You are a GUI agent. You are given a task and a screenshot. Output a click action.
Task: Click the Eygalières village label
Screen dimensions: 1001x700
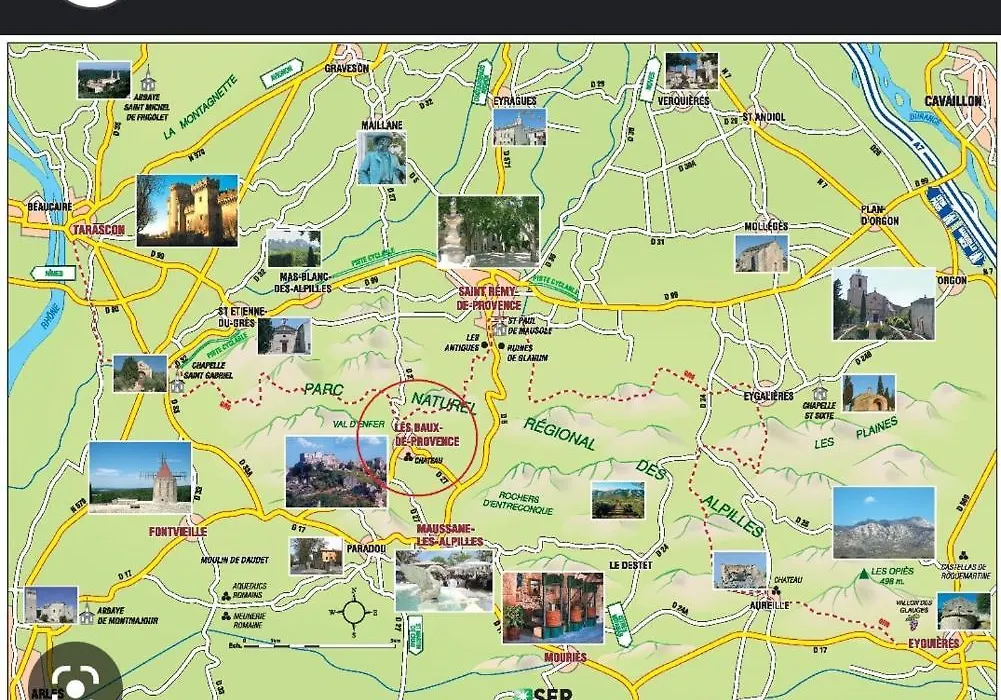[x=769, y=396]
